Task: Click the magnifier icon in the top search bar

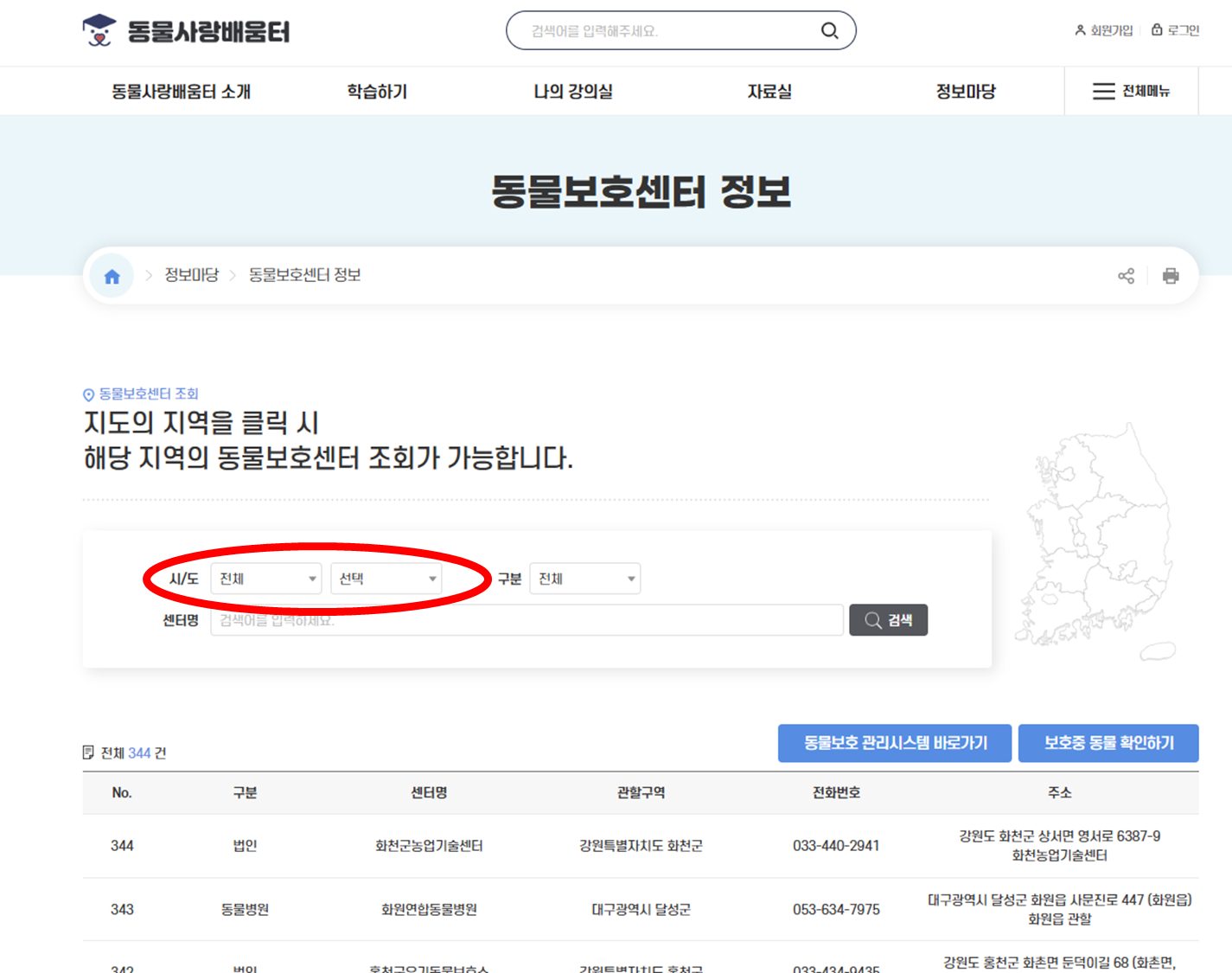Action: [x=829, y=30]
